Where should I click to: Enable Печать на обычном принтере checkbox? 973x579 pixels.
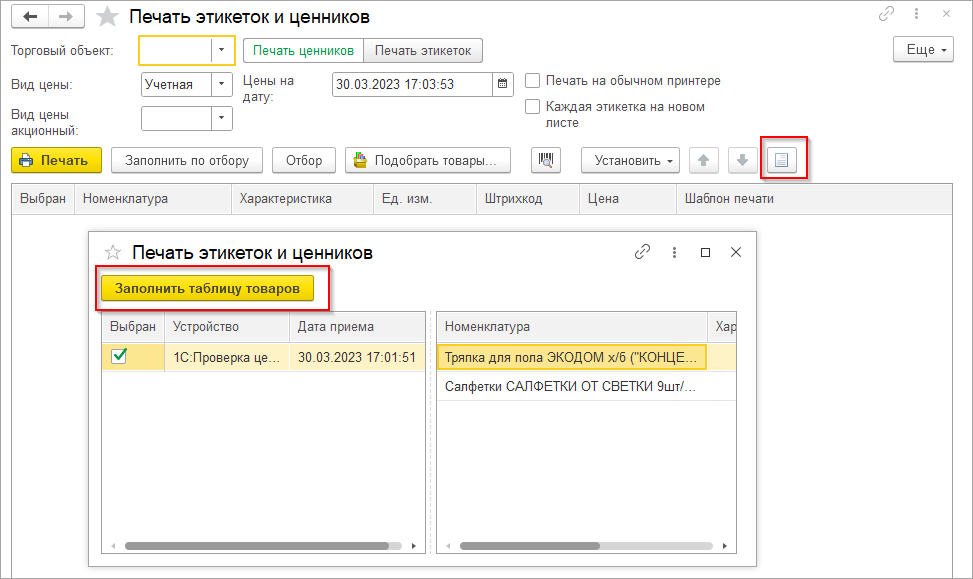[x=532, y=81]
